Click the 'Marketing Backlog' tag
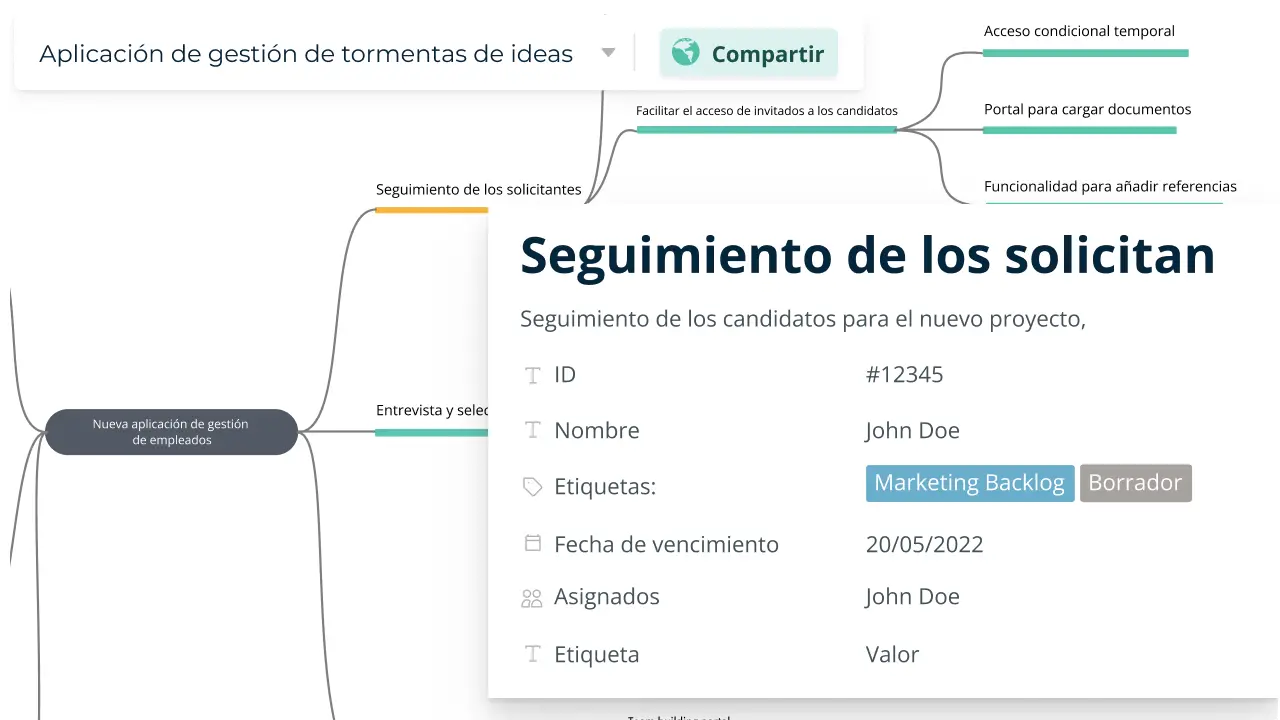Image resolution: width=1280 pixels, height=720 pixels. pos(970,483)
